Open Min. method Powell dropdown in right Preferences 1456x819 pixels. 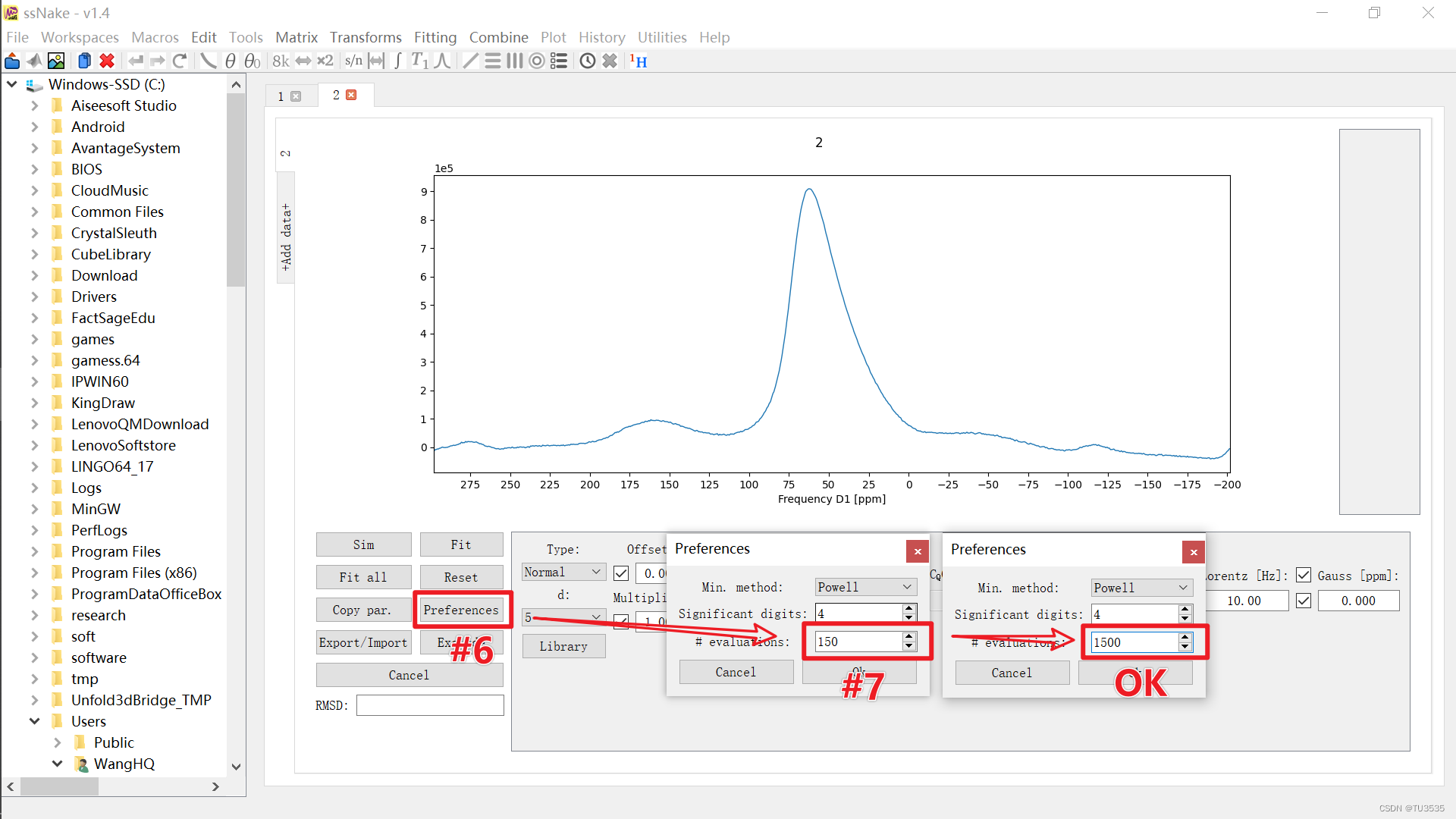(1141, 588)
